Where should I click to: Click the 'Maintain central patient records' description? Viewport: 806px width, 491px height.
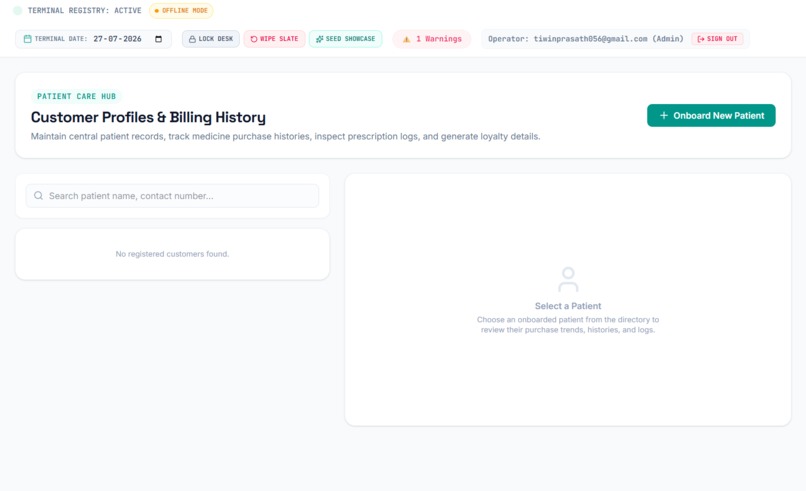[285, 136]
